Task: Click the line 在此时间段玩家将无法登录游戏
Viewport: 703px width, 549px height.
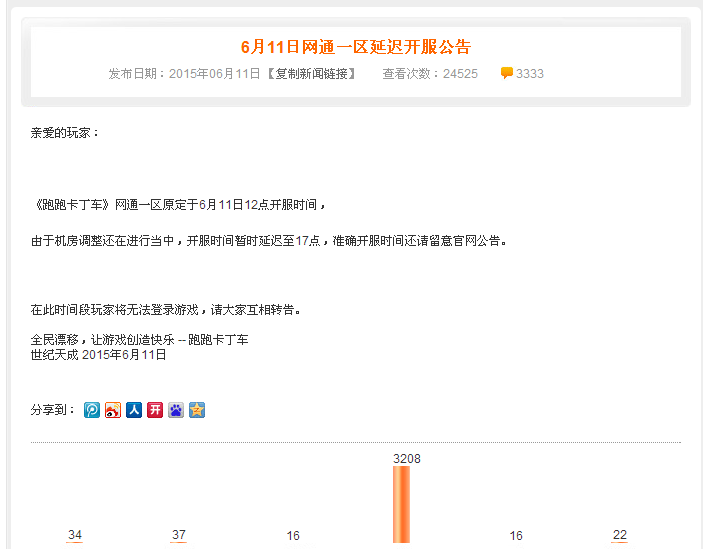Action: [165, 310]
